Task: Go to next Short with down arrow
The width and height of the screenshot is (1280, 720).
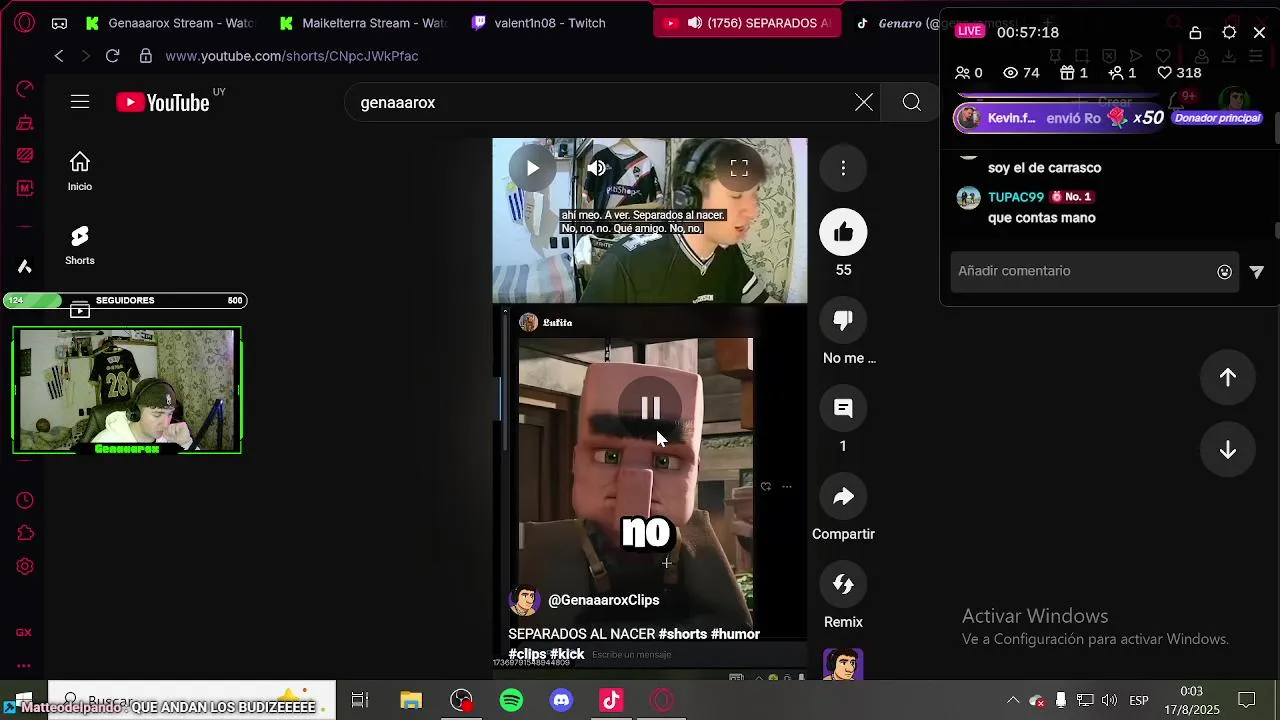Action: 1228,450
